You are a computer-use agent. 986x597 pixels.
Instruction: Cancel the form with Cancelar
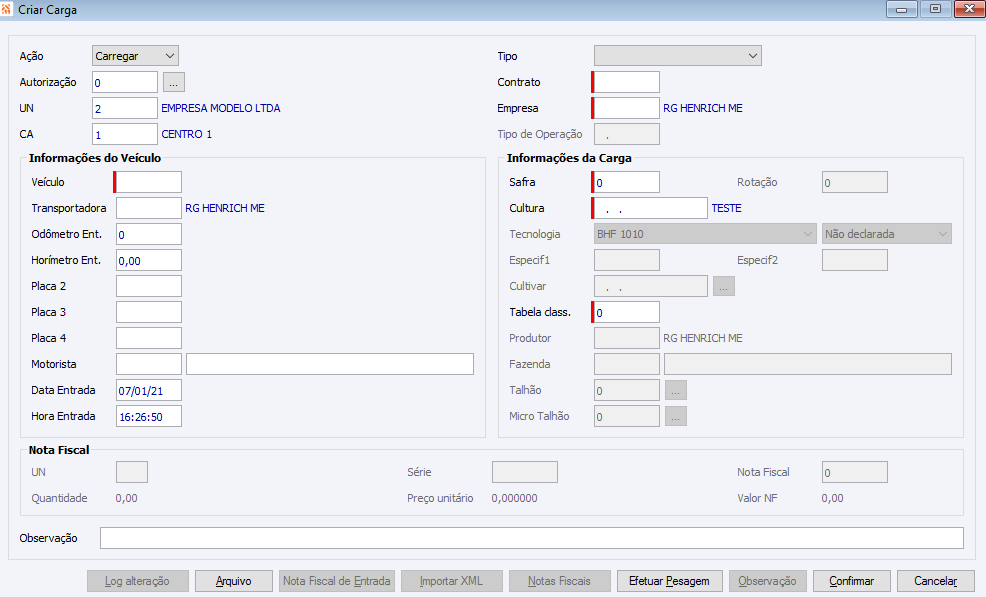936,581
